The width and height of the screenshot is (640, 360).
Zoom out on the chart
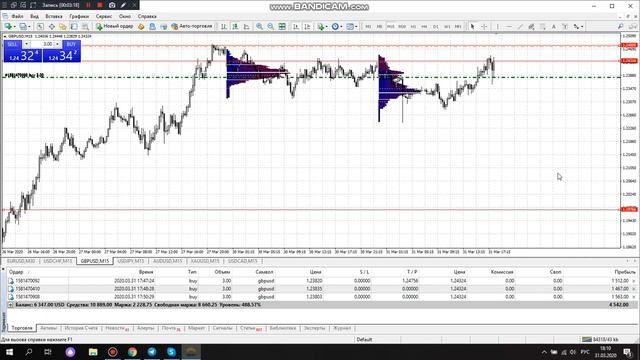pos(271,27)
